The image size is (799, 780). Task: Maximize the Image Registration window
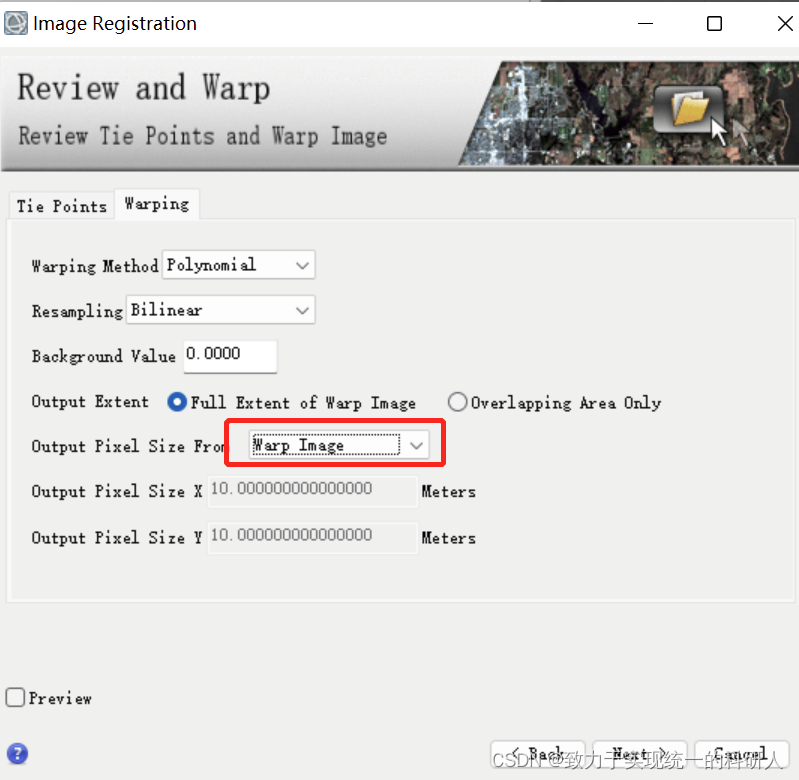pyautogui.click(x=714, y=23)
